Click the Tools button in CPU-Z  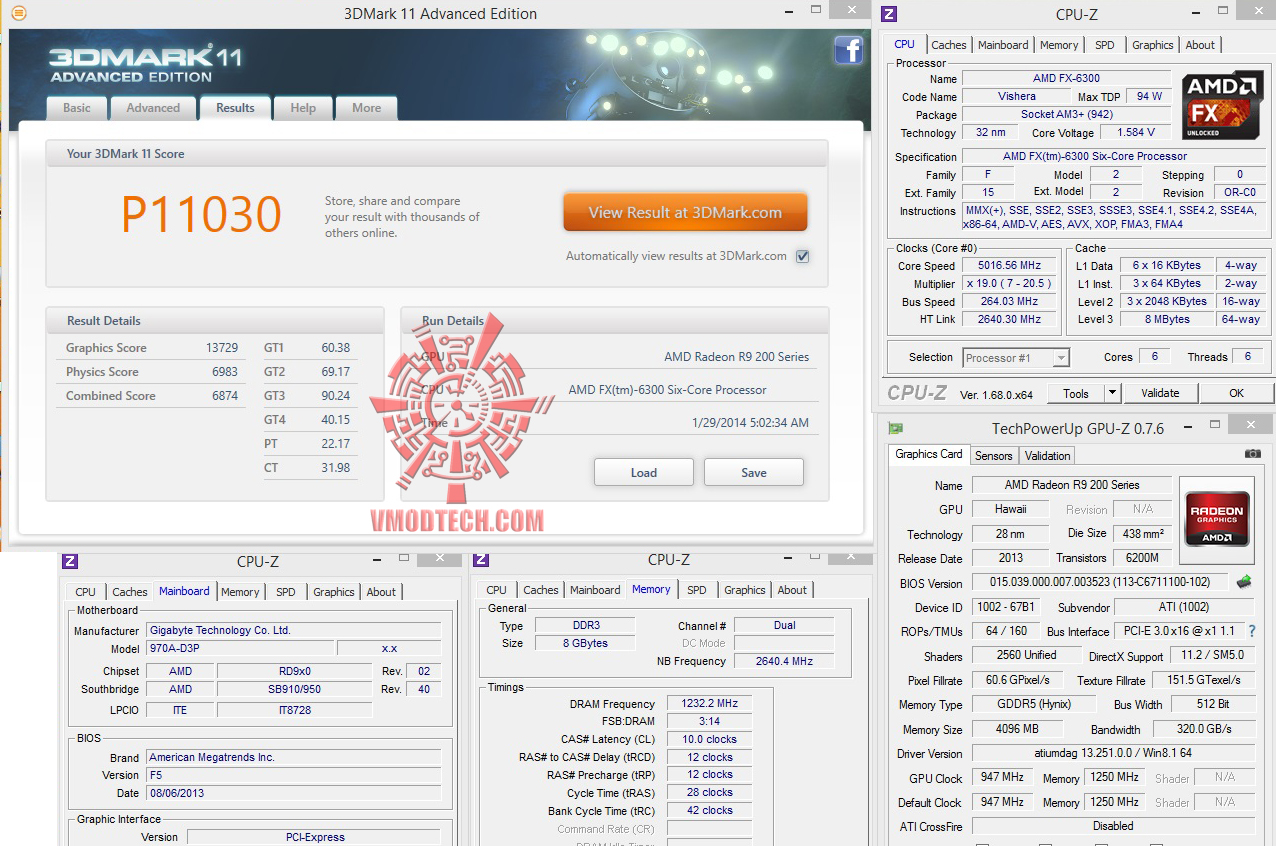click(x=1076, y=393)
